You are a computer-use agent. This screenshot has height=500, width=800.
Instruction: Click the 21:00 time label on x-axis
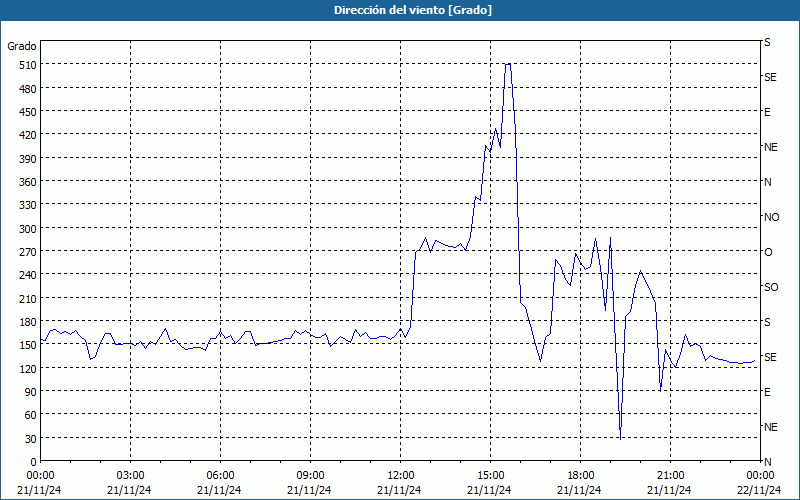(670, 476)
